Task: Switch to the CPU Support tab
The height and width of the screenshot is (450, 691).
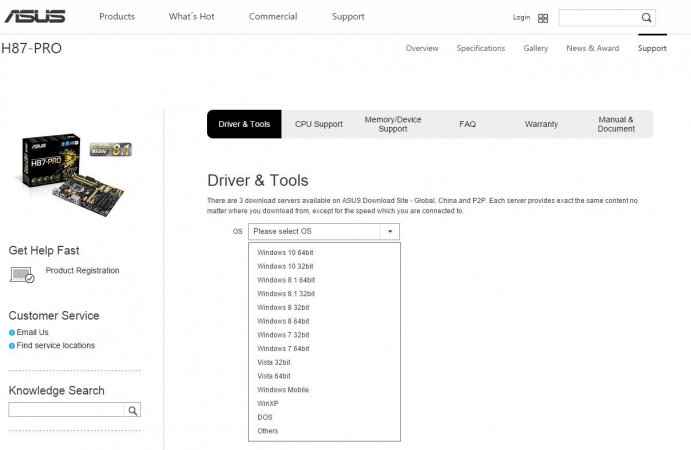Action: (x=319, y=124)
